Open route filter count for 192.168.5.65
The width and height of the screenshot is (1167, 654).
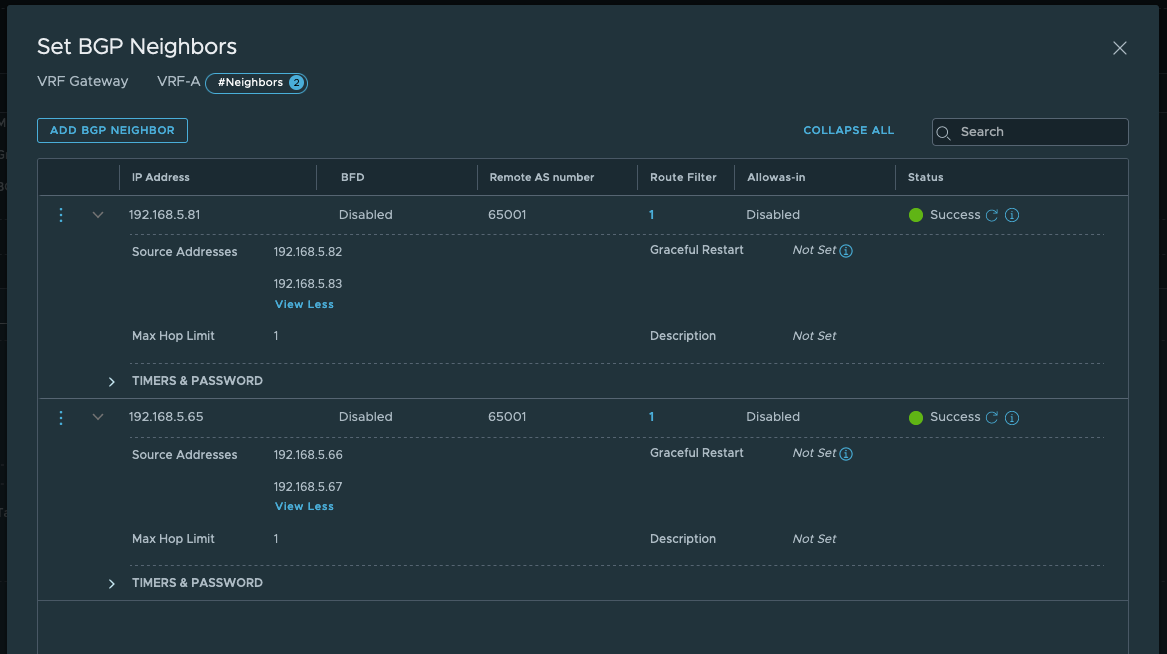[x=651, y=417]
